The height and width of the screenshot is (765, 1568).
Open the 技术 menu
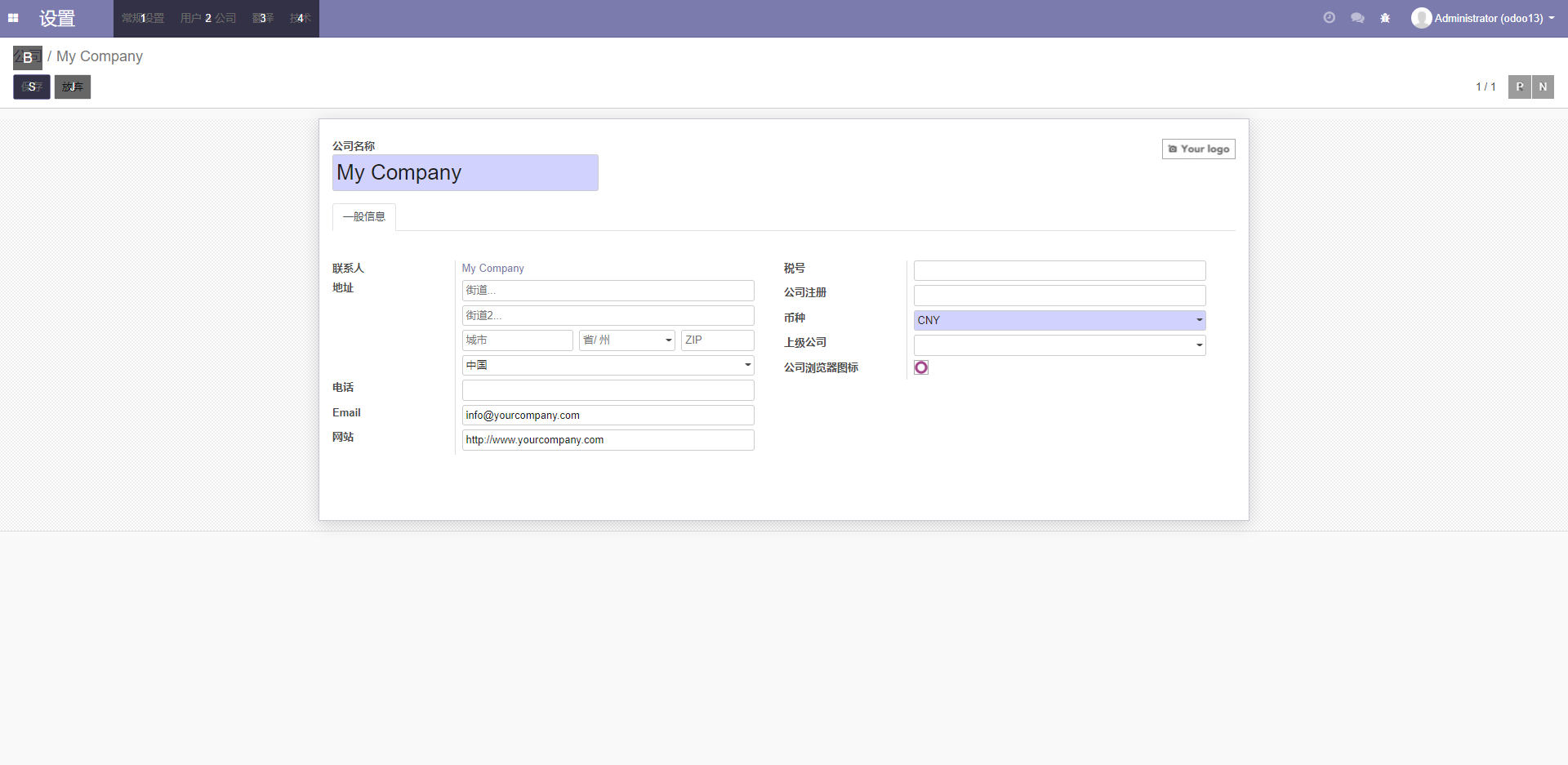click(x=301, y=18)
